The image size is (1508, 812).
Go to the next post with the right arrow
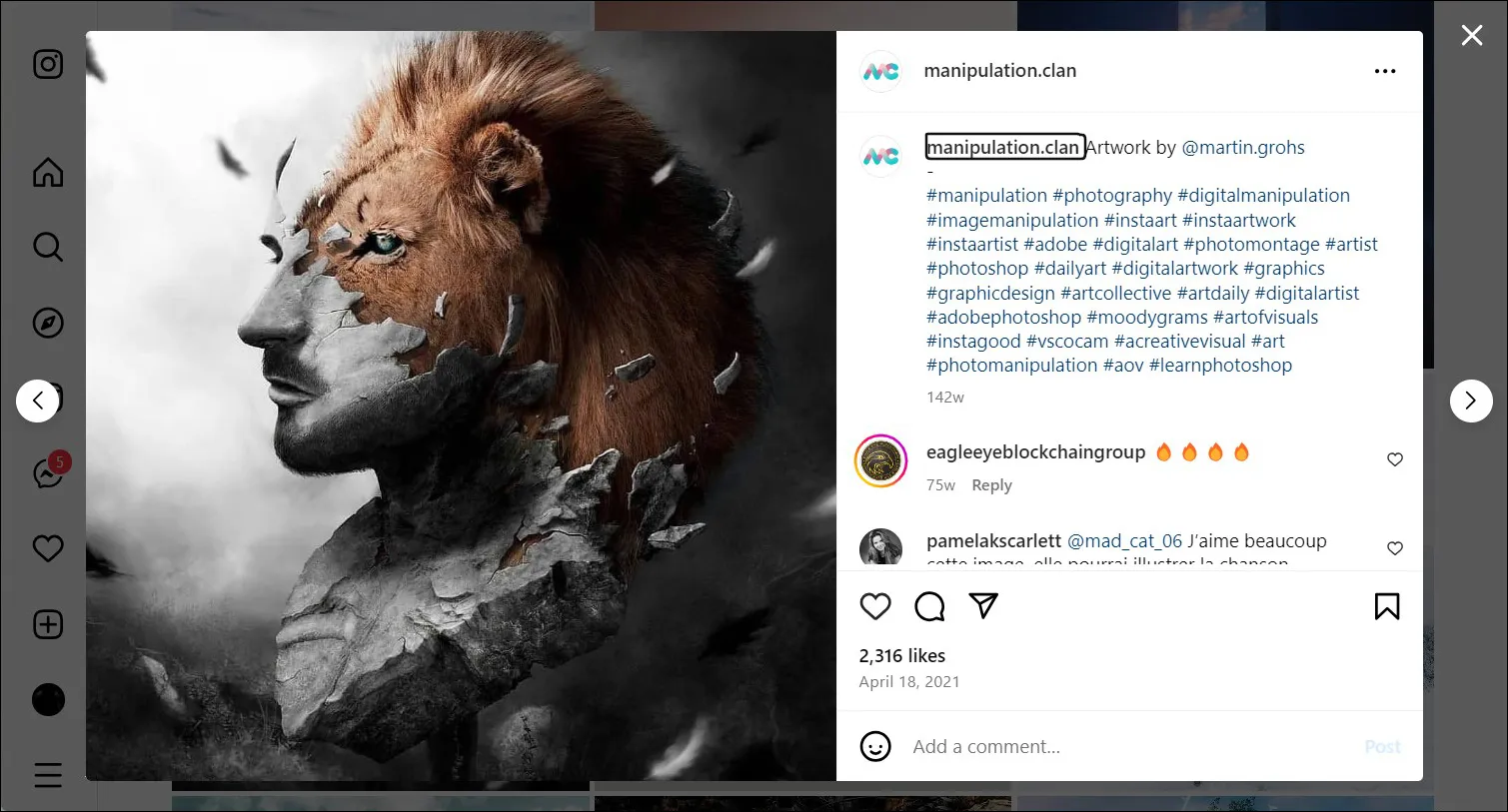(1470, 401)
